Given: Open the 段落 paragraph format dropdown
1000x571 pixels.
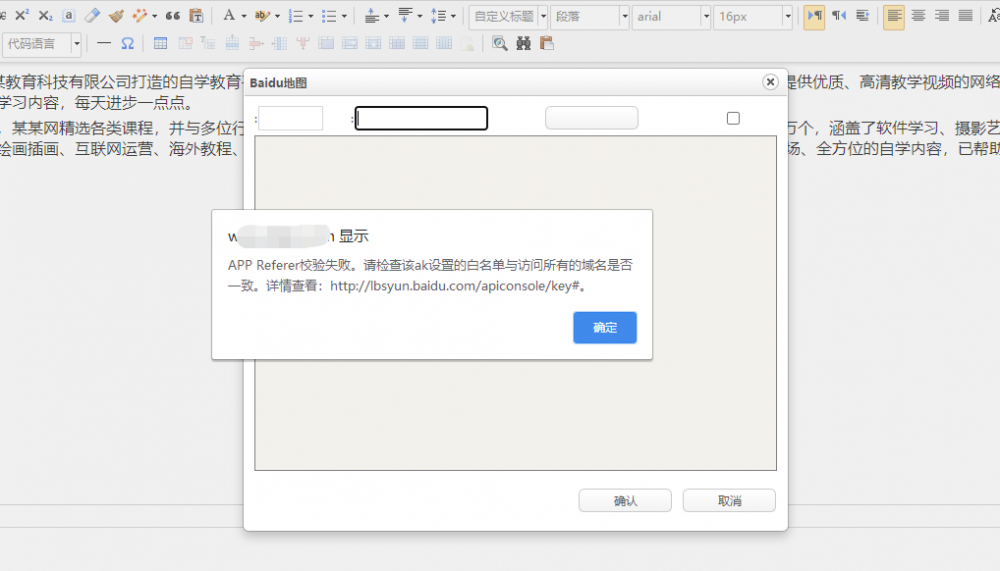Looking at the screenshot, I should click(590, 17).
